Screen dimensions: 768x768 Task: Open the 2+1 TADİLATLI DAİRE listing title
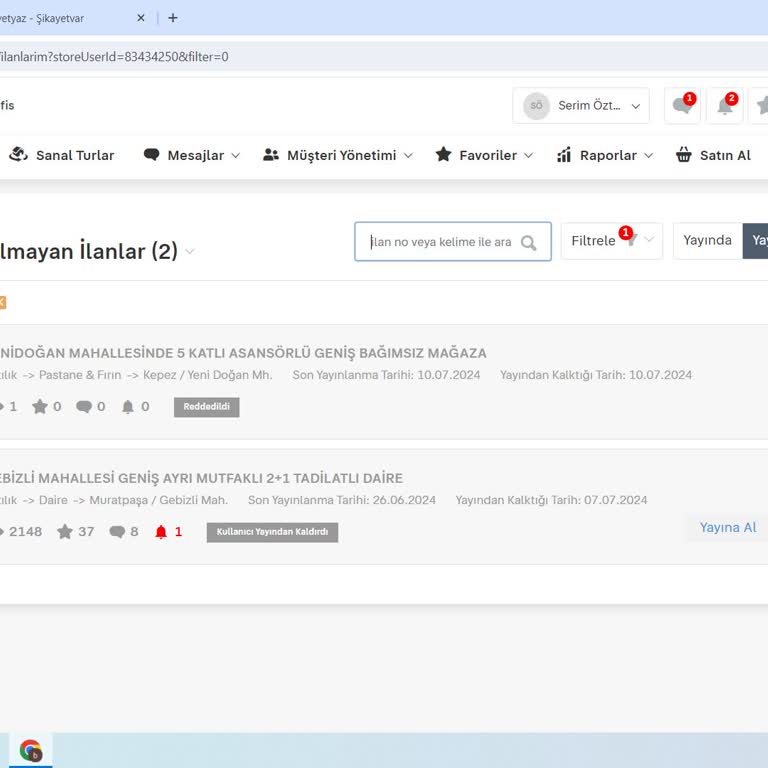201,478
